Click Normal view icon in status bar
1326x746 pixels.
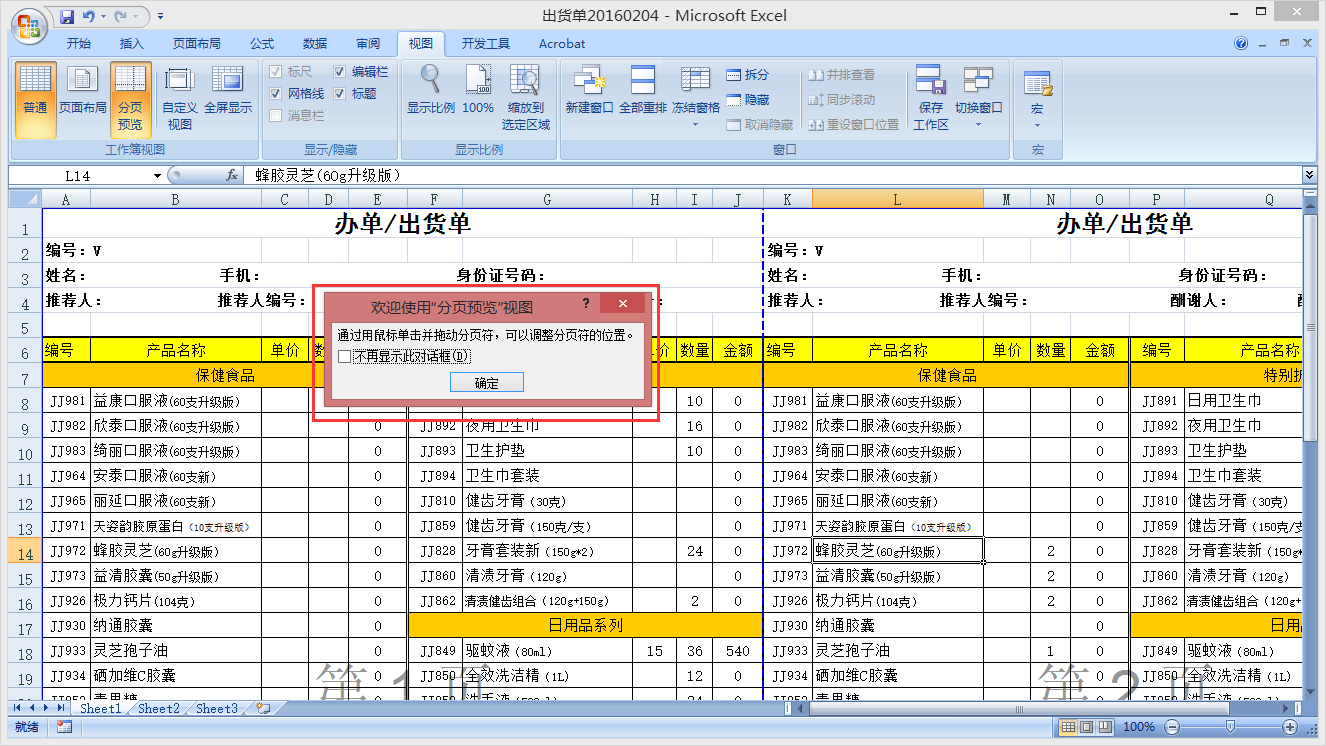(1068, 727)
